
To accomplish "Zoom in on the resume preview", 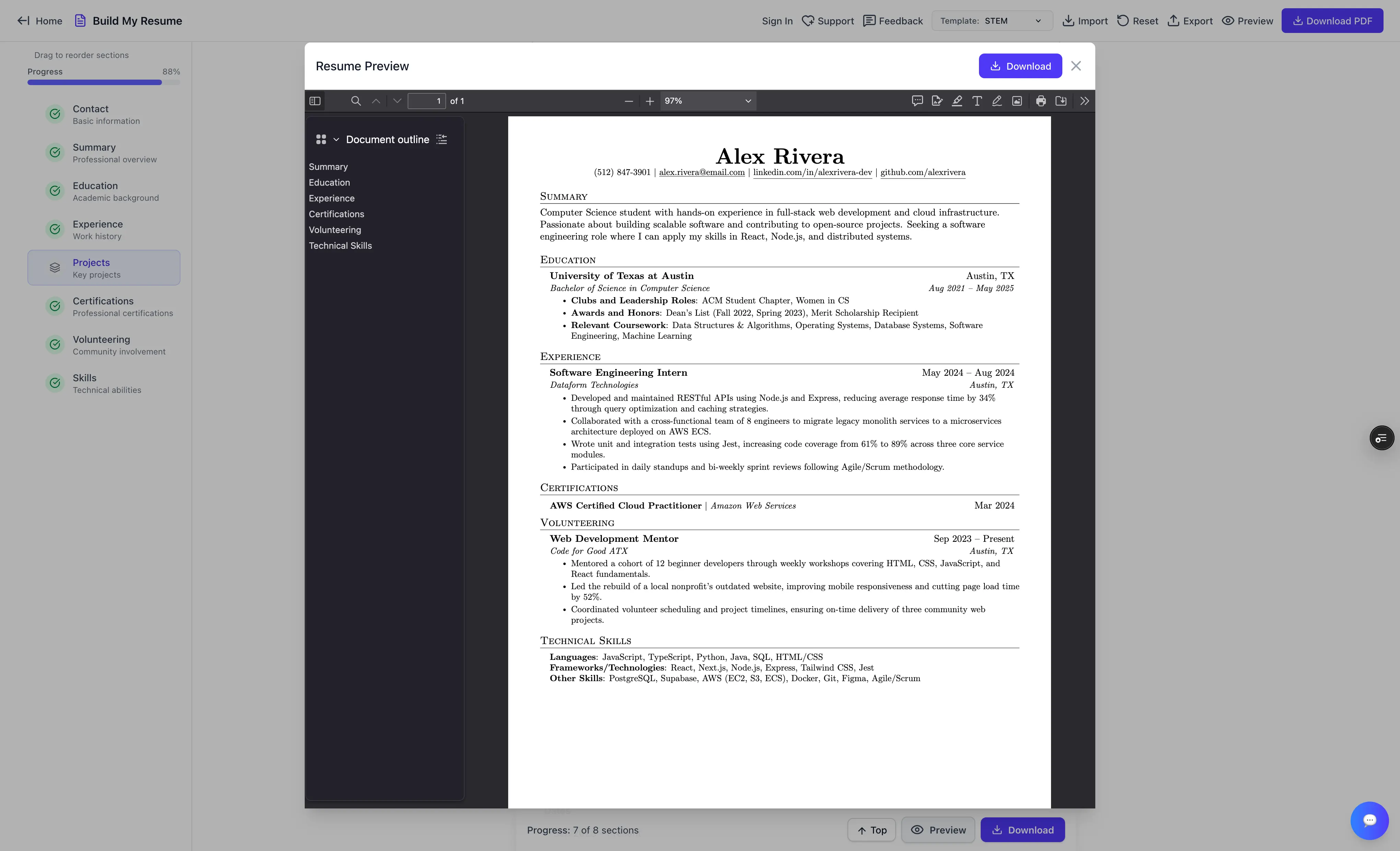I will pos(650,101).
